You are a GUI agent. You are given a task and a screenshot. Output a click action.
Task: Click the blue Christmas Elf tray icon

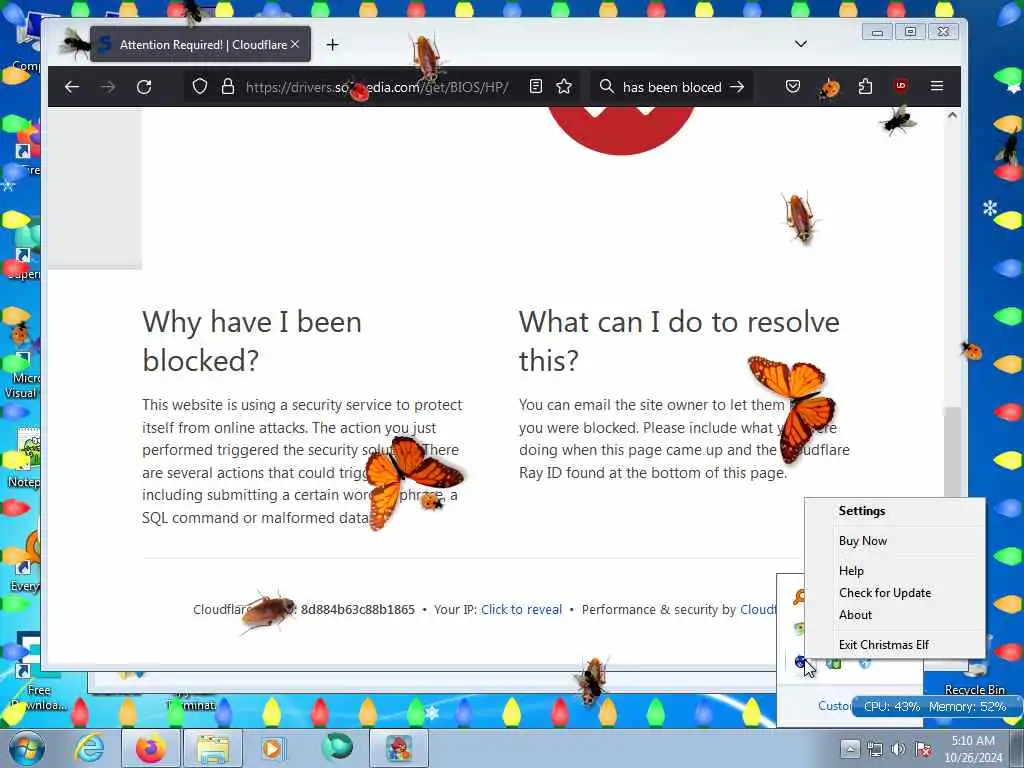[x=800, y=662]
